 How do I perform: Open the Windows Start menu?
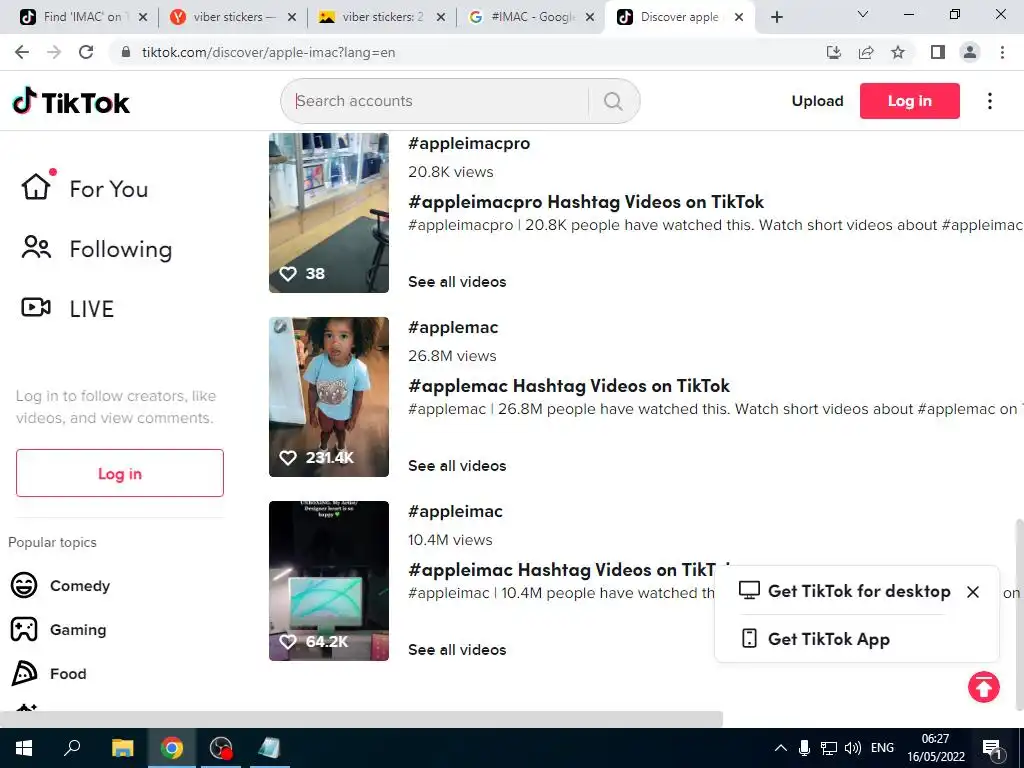(x=24, y=748)
